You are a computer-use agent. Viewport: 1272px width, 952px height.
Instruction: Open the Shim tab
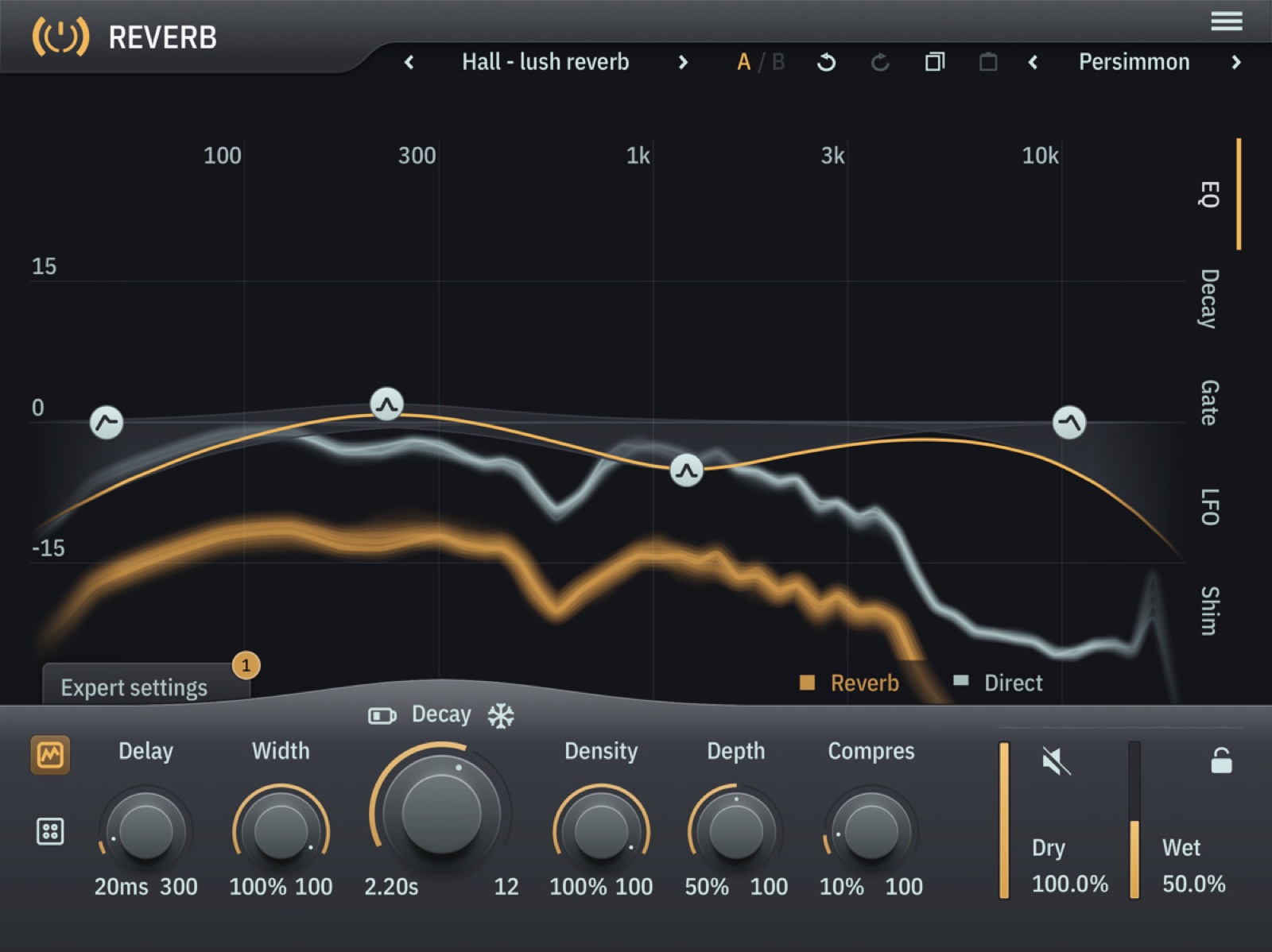point(1209,610)
